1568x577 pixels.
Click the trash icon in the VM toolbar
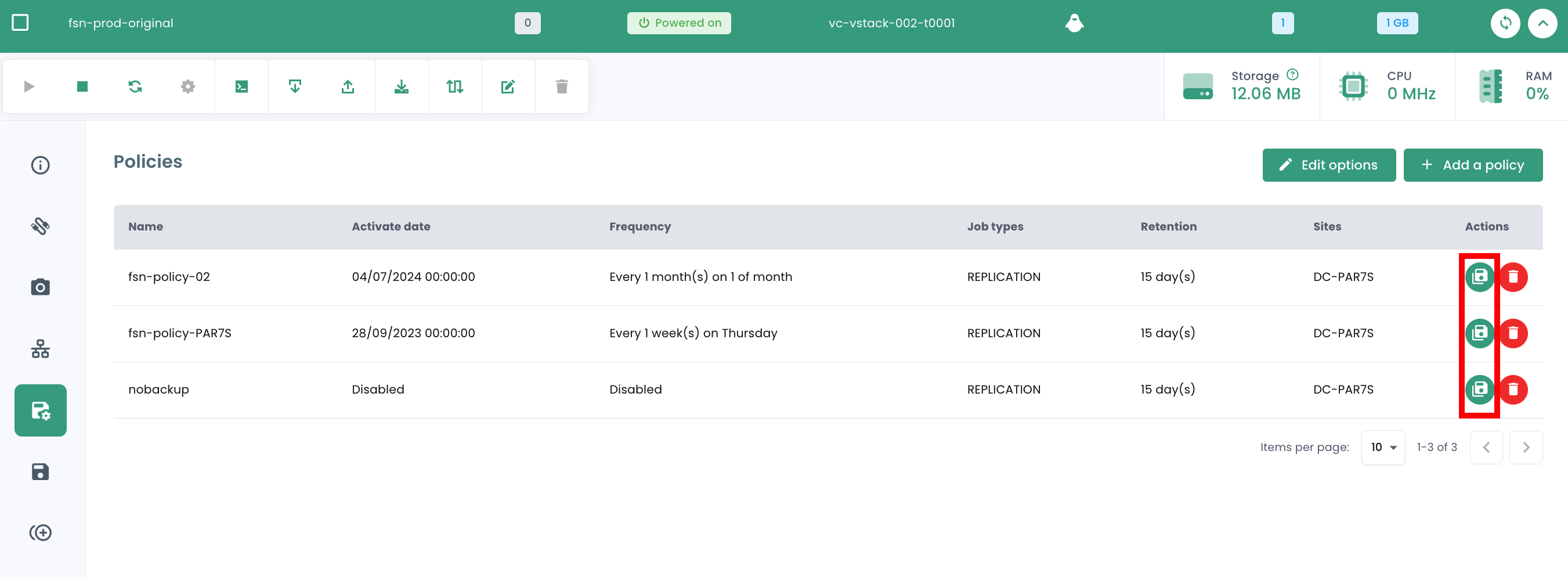coord(561,86)
